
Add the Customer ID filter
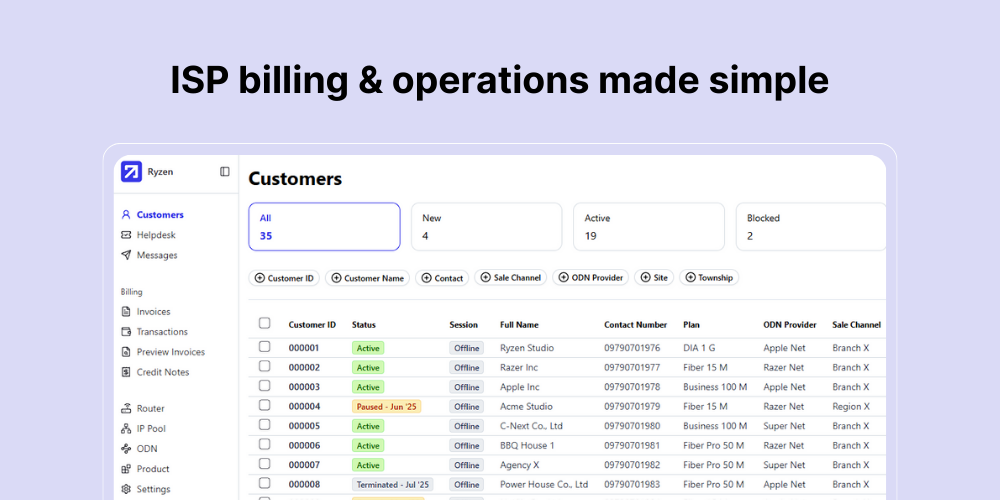(x=284, y=278)
